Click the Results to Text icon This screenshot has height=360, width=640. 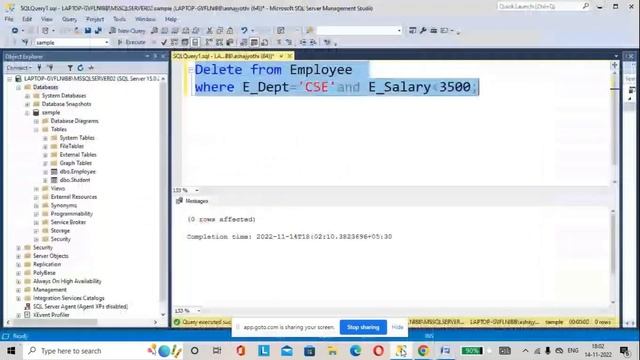click(244, 42)
